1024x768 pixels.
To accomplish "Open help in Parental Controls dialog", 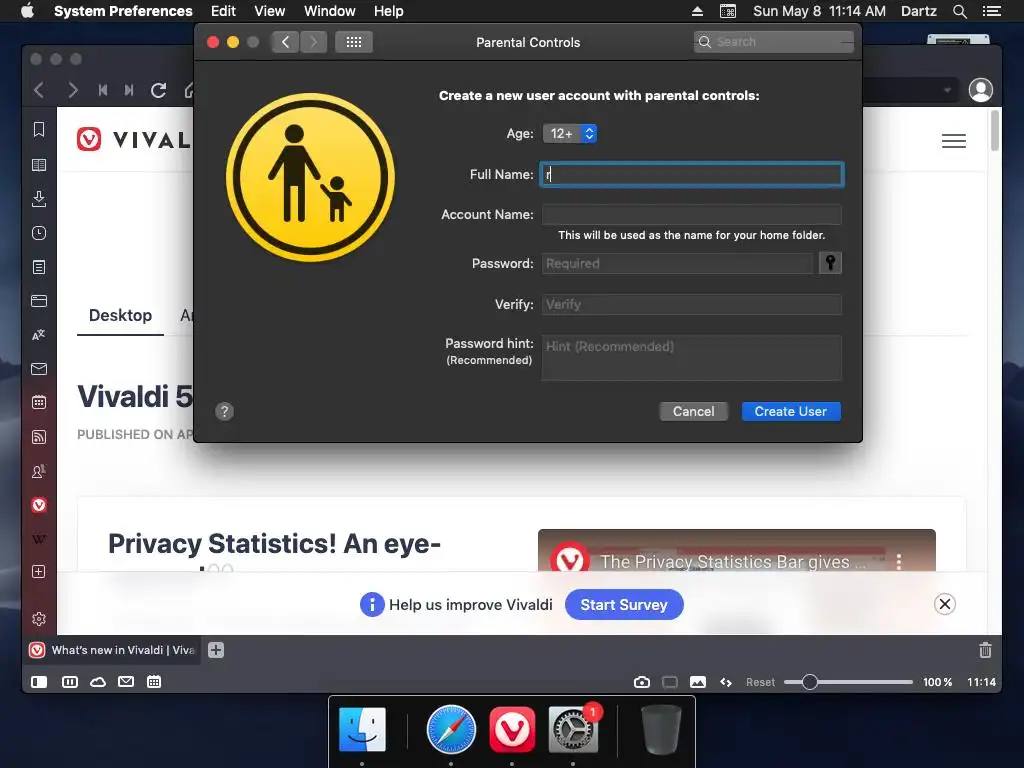I will pos(224,411).
